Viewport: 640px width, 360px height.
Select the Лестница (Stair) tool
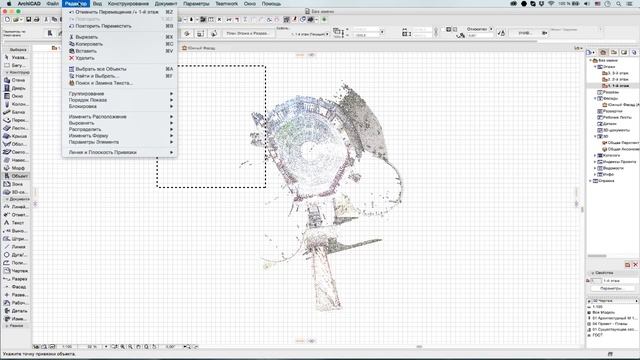(x=16, y=128)
